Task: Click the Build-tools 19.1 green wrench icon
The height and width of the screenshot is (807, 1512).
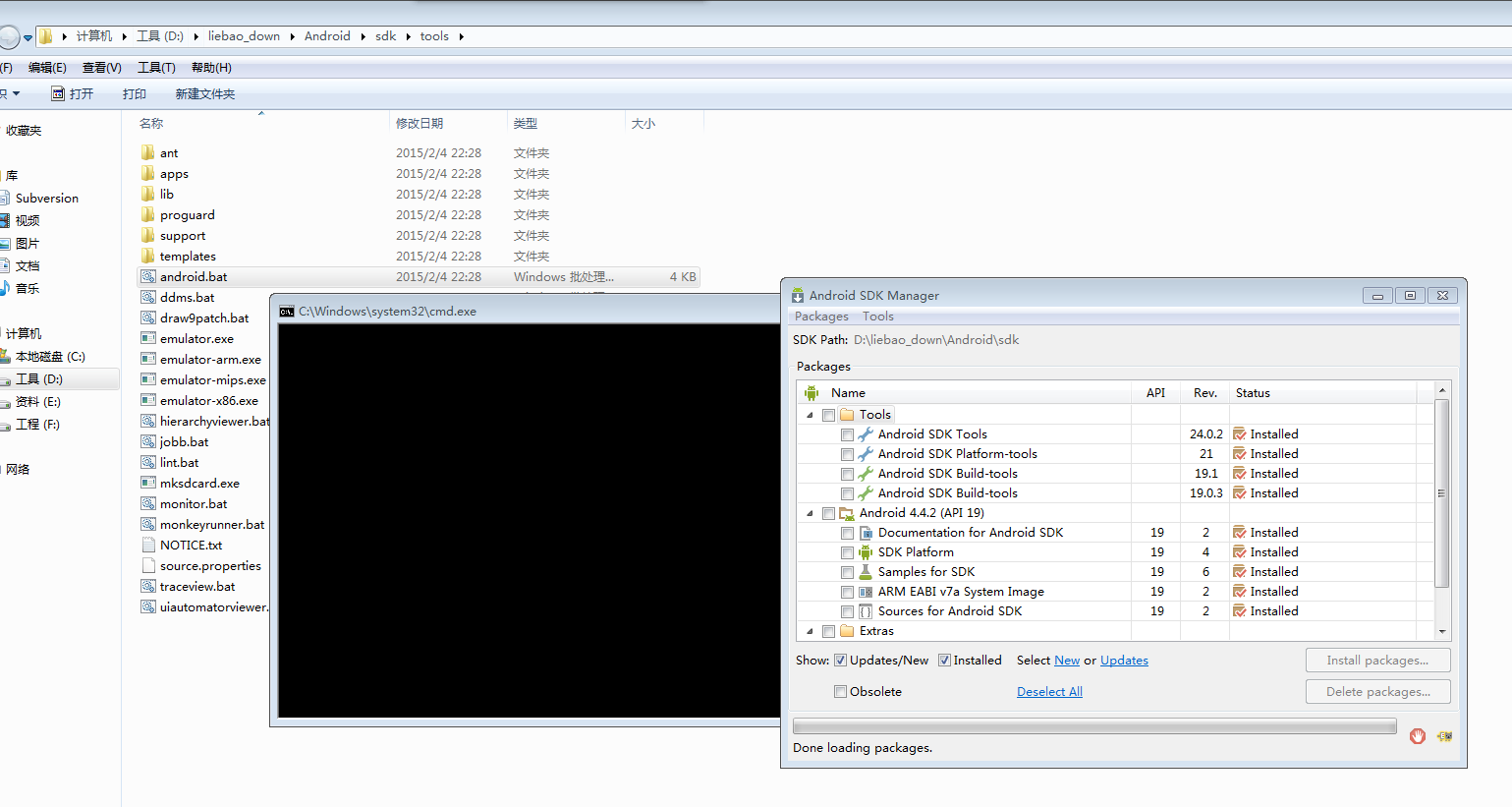Action: [x=866, y=474]
